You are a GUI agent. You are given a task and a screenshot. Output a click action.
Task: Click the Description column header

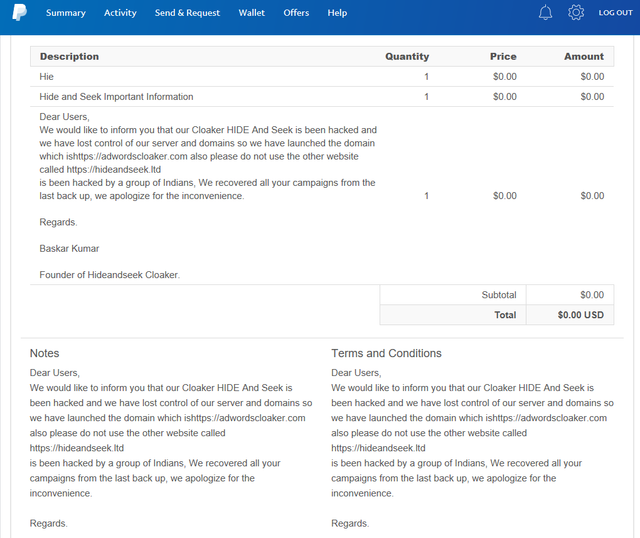click(x=69, y=56)
